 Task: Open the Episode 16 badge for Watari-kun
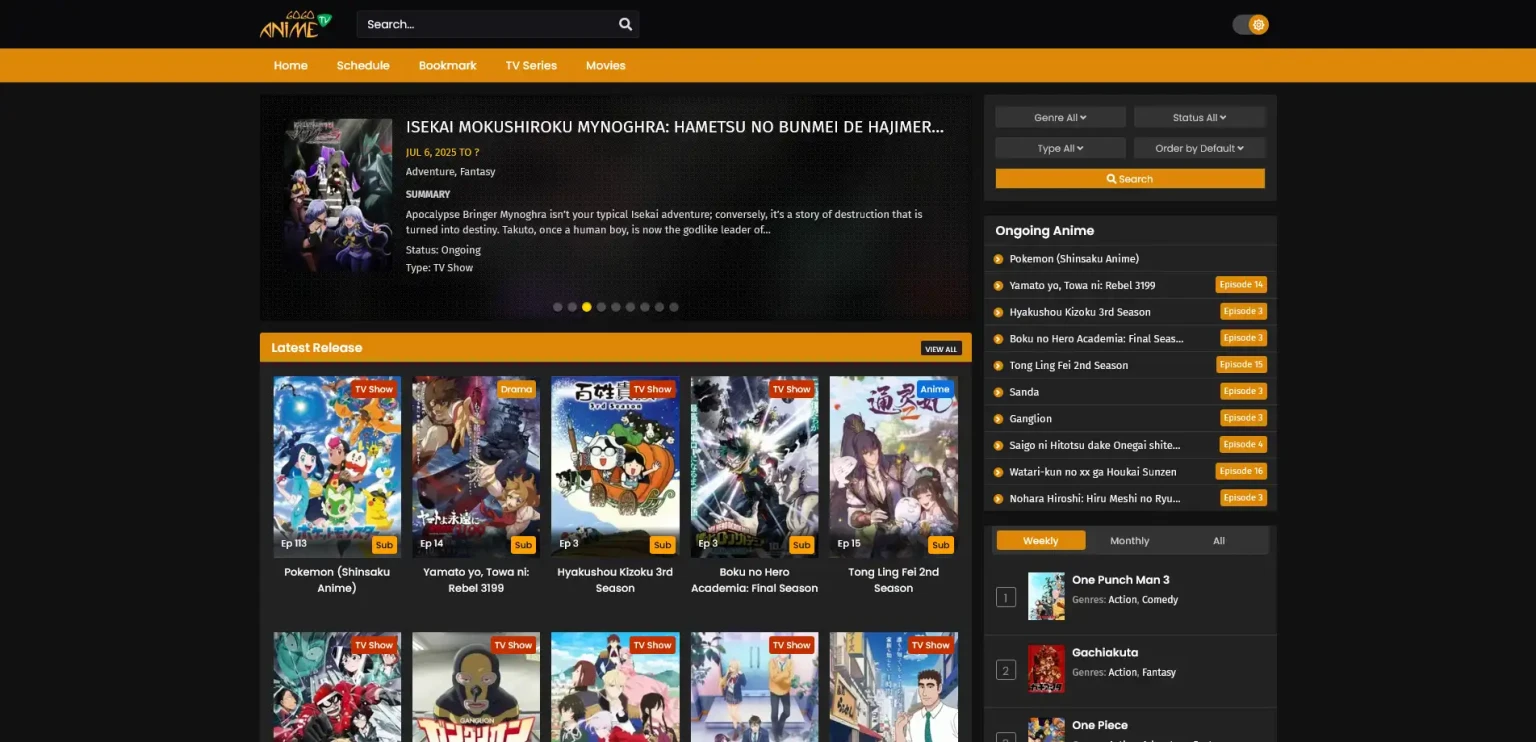coord(1241,471)
